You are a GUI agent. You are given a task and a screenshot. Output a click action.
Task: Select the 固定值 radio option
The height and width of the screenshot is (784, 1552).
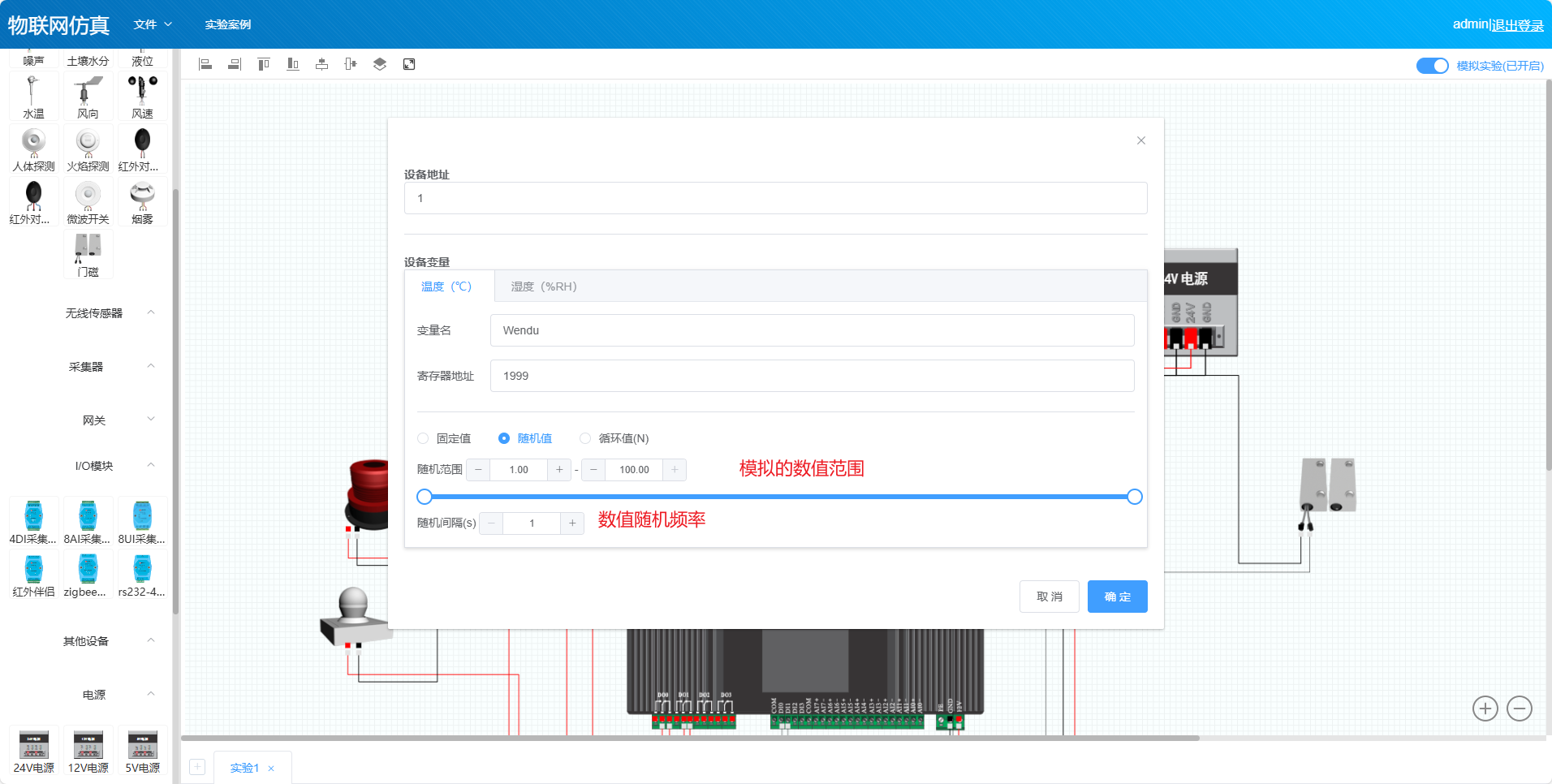pyautogui.click(x=423, y=438)
